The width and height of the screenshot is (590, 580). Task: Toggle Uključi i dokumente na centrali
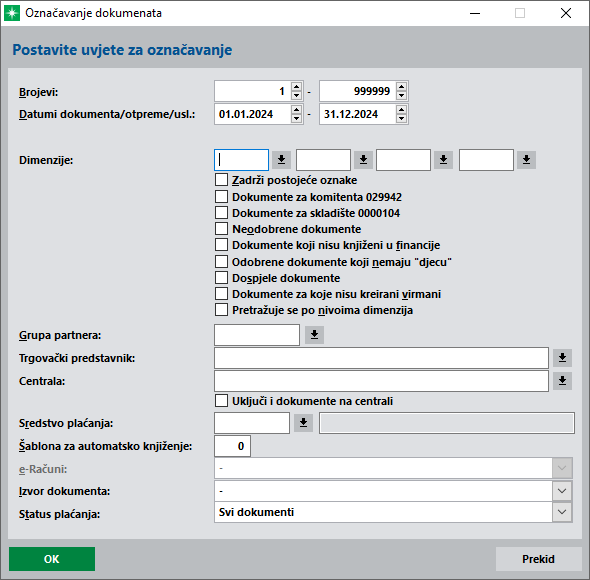pos(221,401)
